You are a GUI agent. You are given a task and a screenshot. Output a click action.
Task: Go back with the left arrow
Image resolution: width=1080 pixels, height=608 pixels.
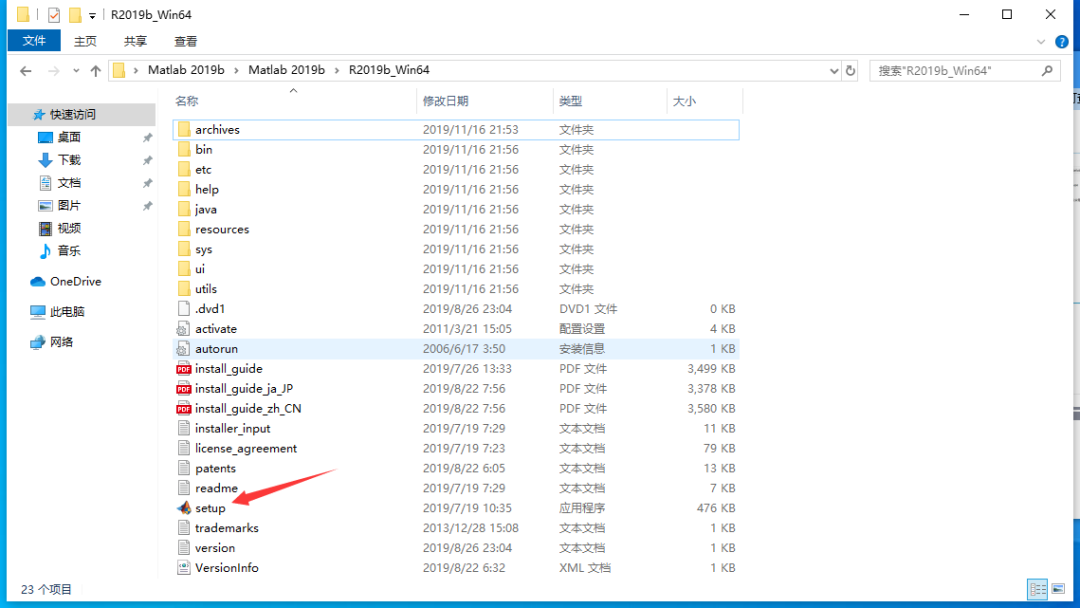coord(25,70)
